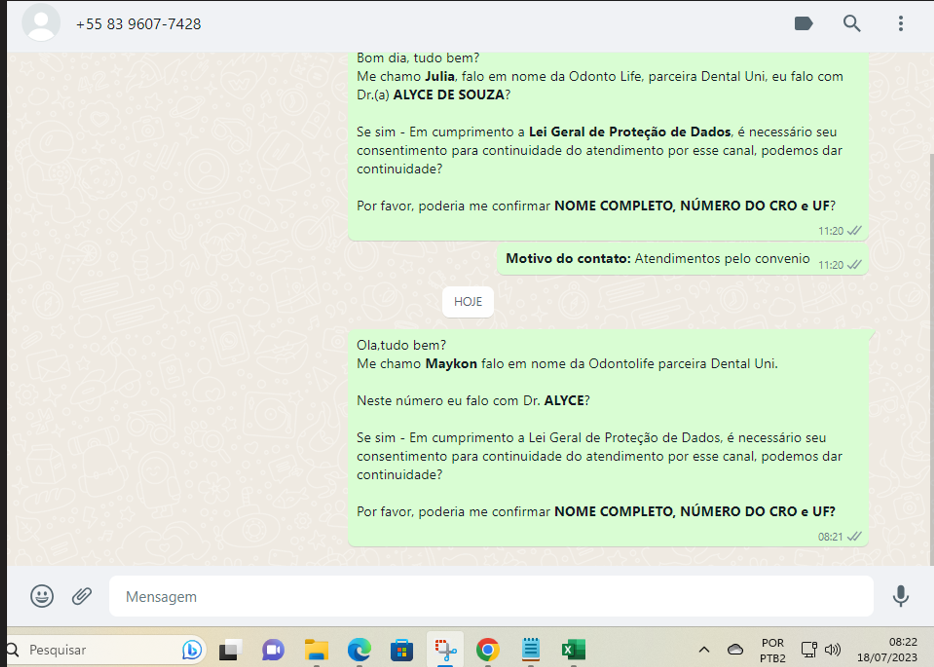Record a voice message with the microphone
934x667 pixels.
click(901, 596)
